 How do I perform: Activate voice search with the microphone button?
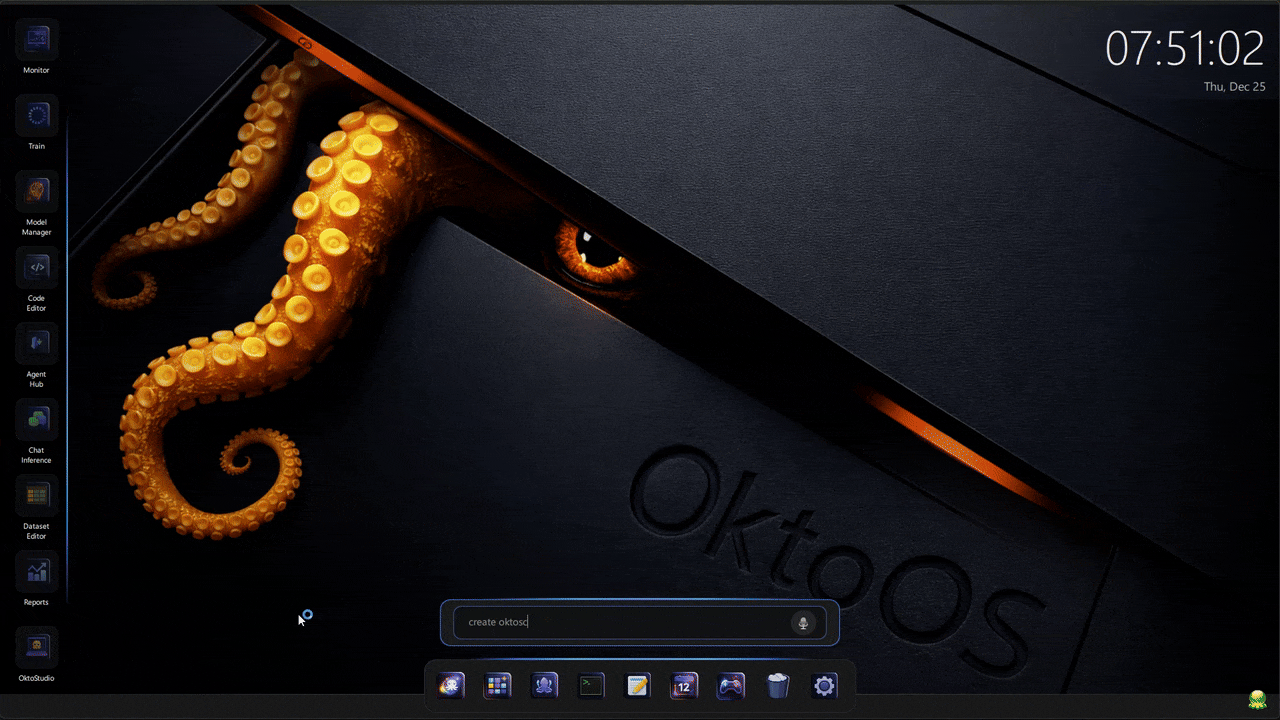coord(803,622)
